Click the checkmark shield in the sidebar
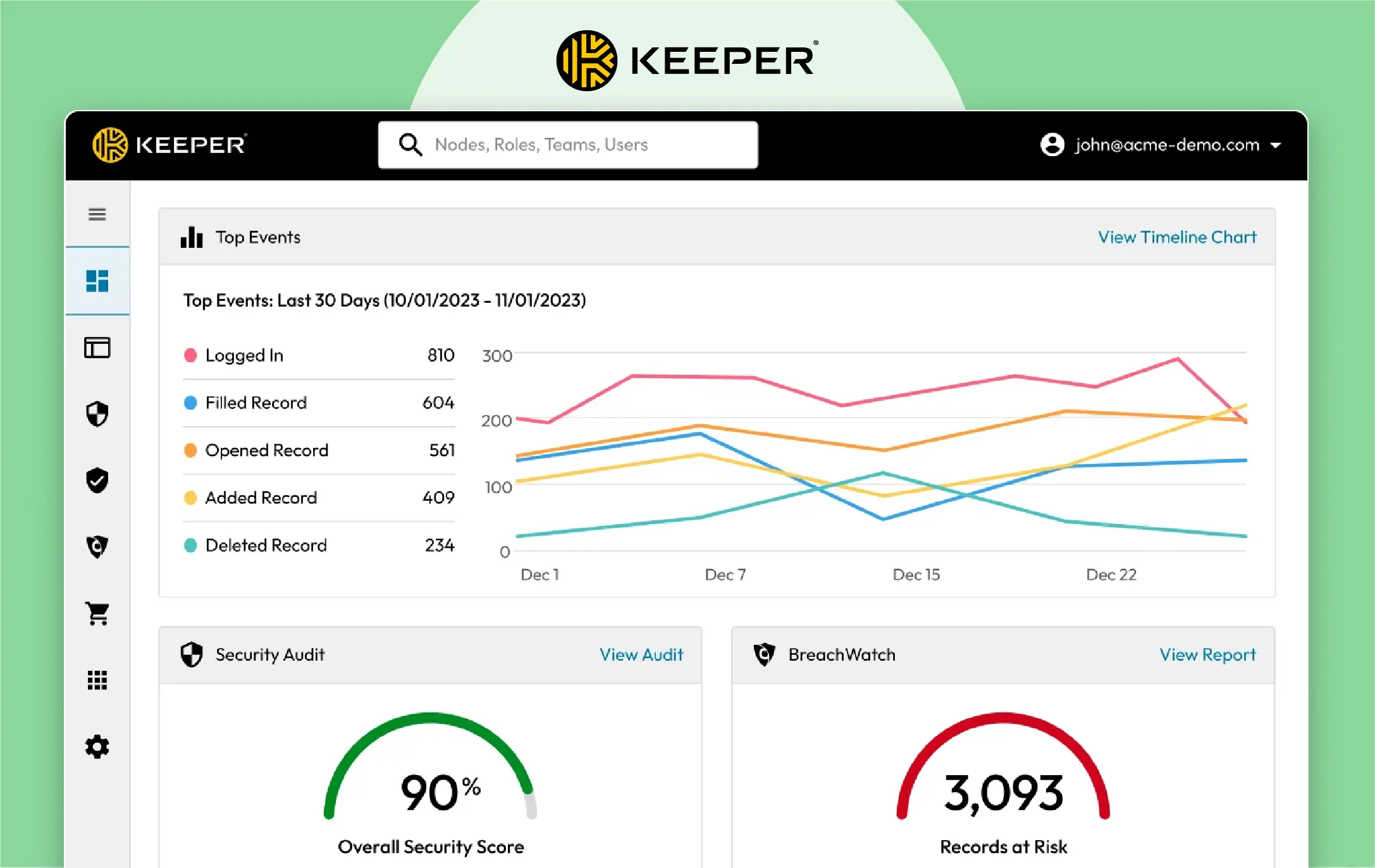 point(97,480)
